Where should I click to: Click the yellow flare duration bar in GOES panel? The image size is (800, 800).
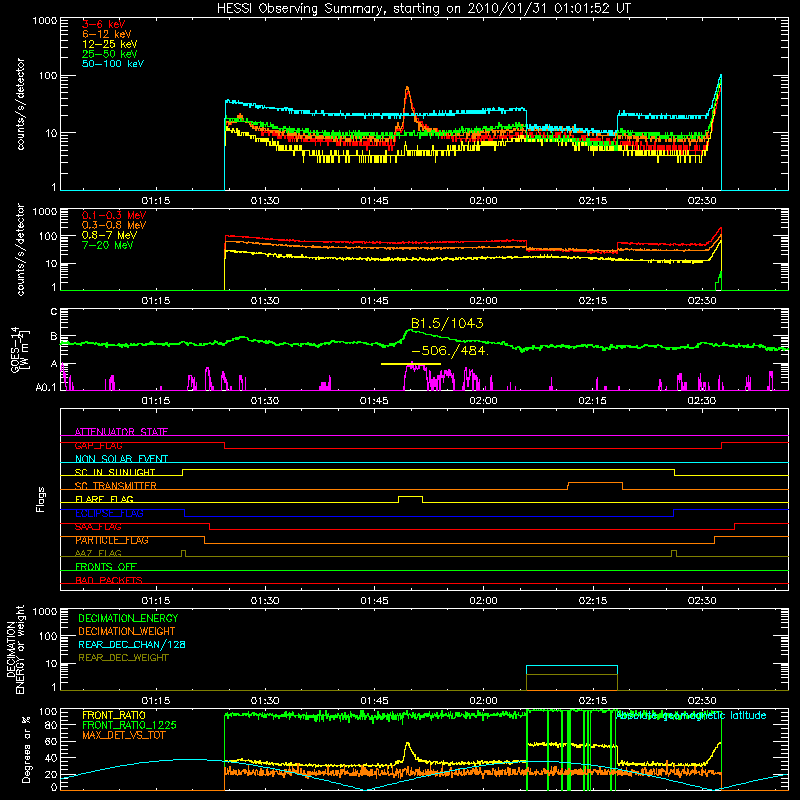411,364
